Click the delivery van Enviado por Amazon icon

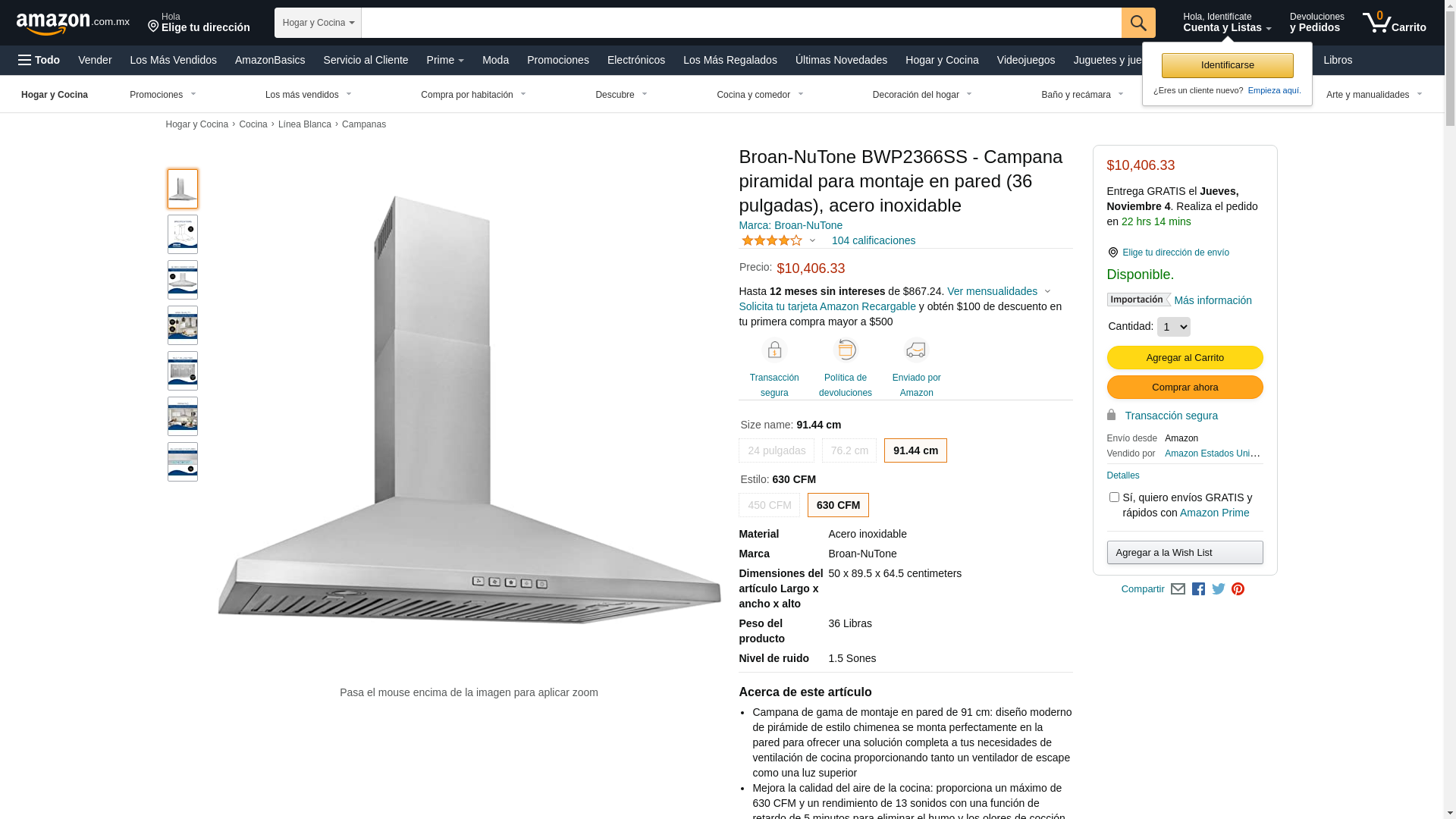pos(916,350)
